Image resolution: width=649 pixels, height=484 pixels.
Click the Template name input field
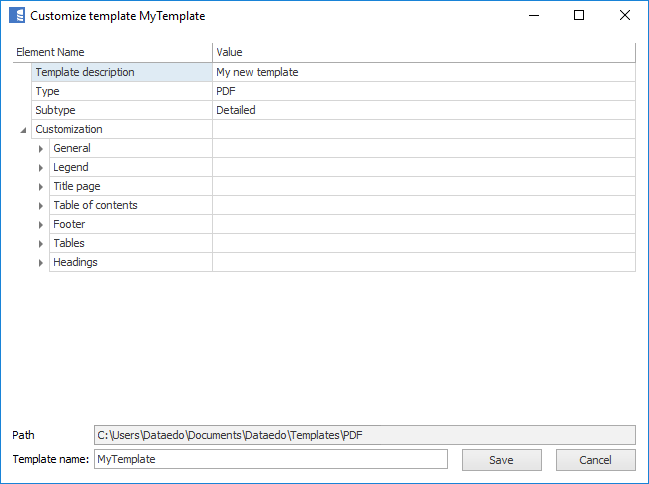pyautogui.click(x=270, y=459)
